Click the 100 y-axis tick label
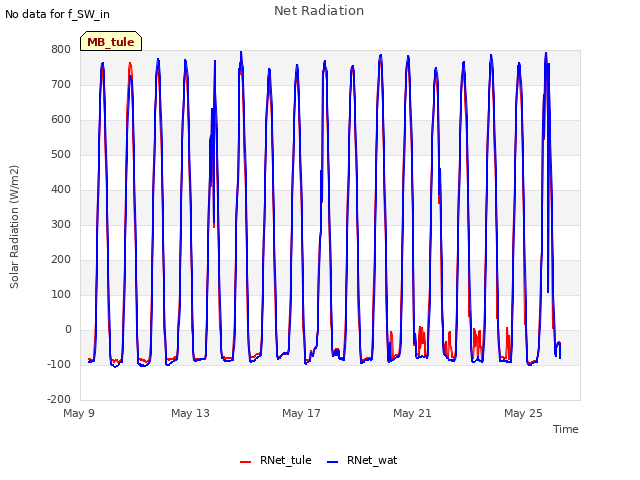 61,294
